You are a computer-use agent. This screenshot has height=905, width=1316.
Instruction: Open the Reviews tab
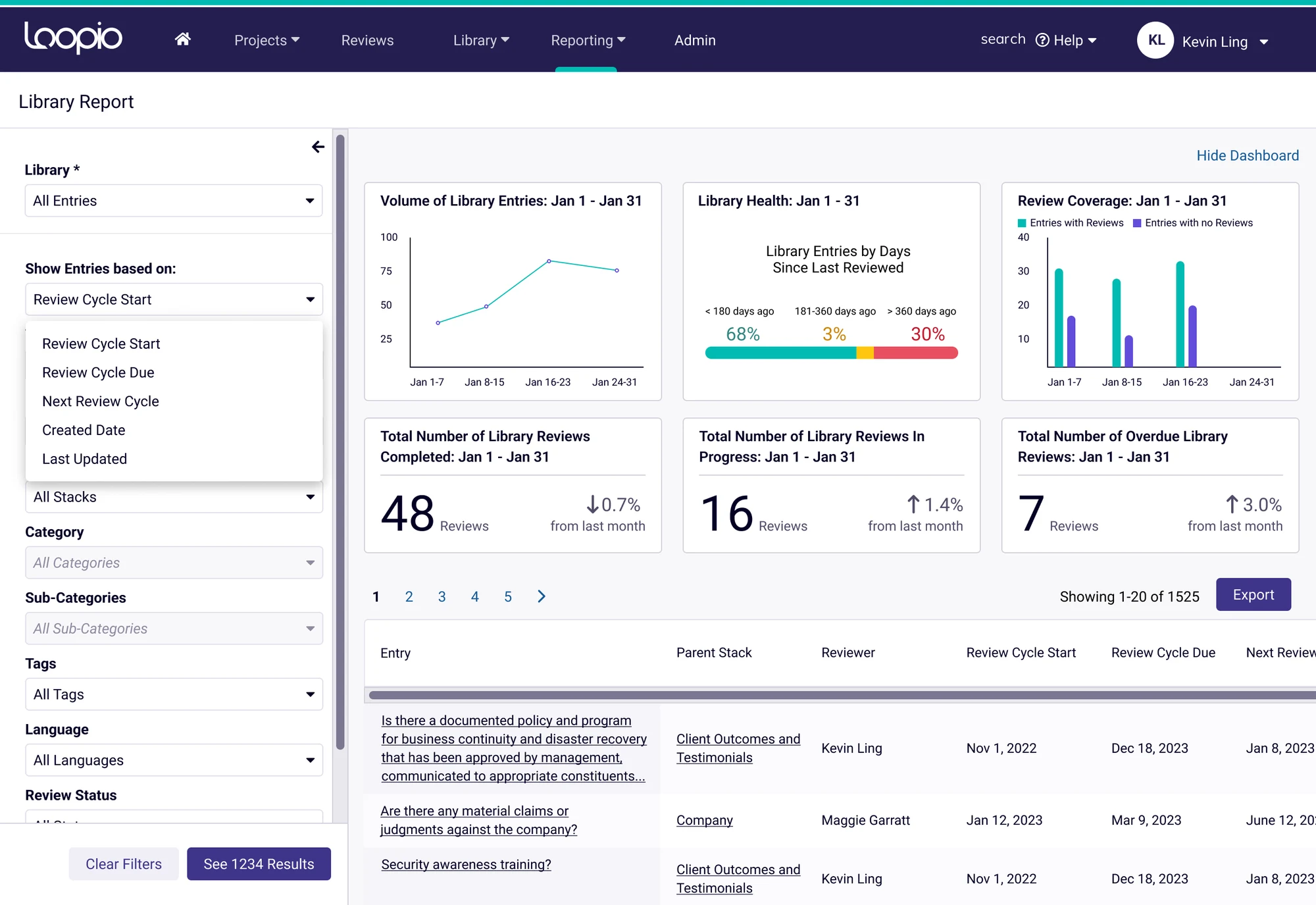367,40
